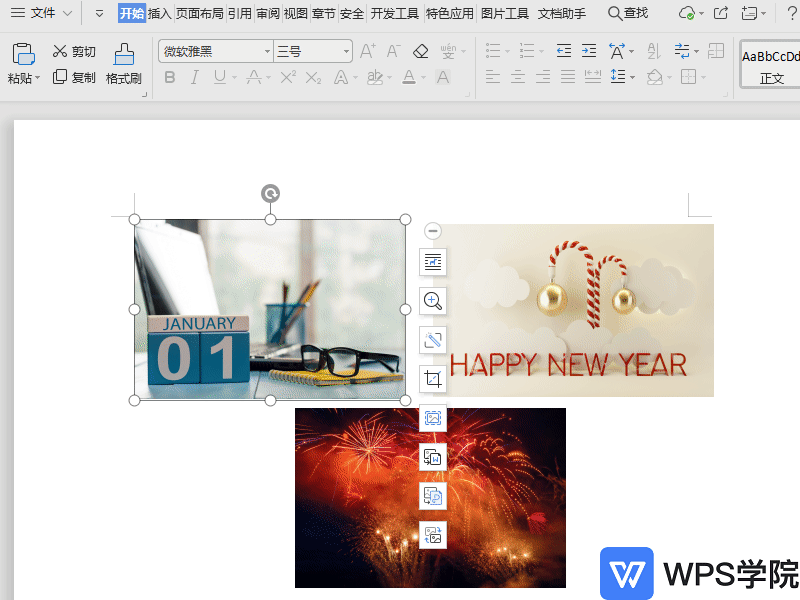The height and width of the screenshot is (600, 800).
Task: Toggle Underline formatting
Action: pyautogui.click(x=220, y=78)
